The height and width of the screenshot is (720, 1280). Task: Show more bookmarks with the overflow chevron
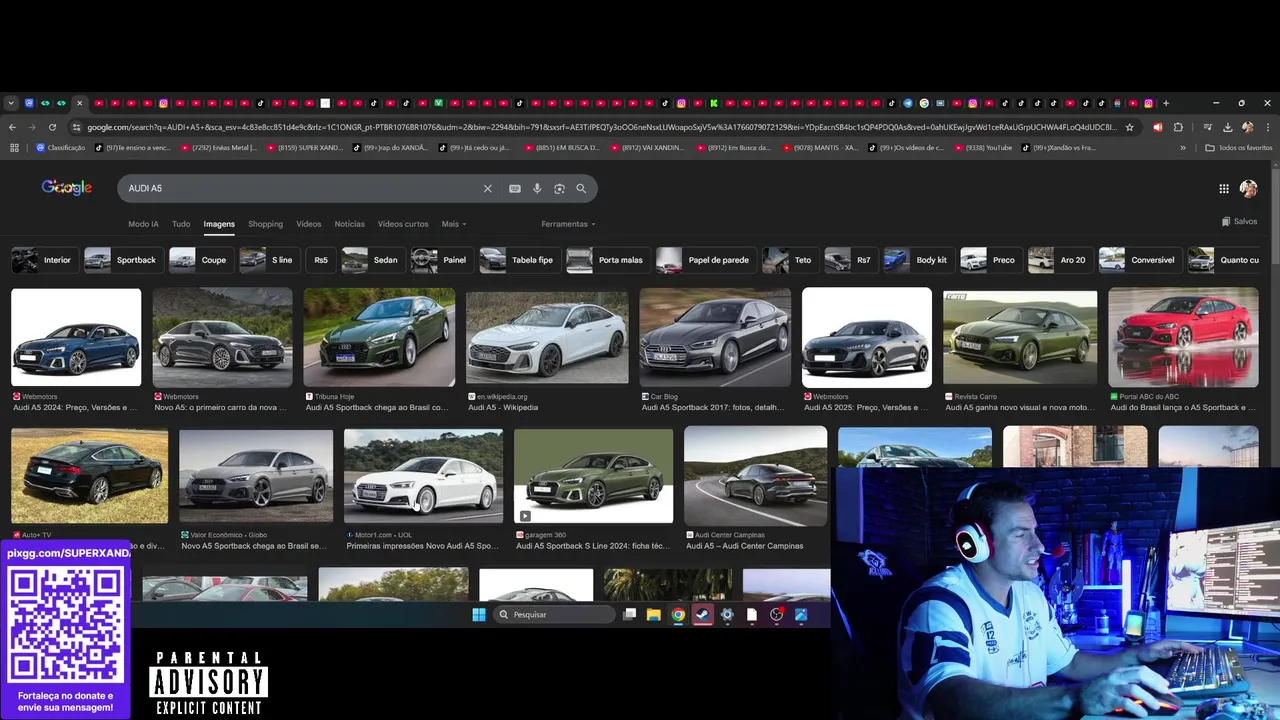pos(1183,148)
